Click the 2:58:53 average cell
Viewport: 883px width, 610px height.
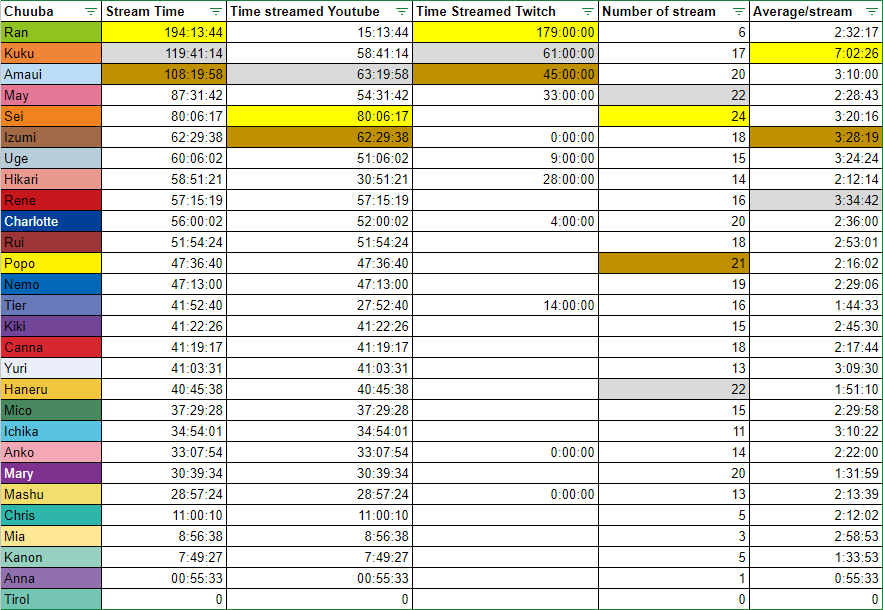tap(816, 536)
